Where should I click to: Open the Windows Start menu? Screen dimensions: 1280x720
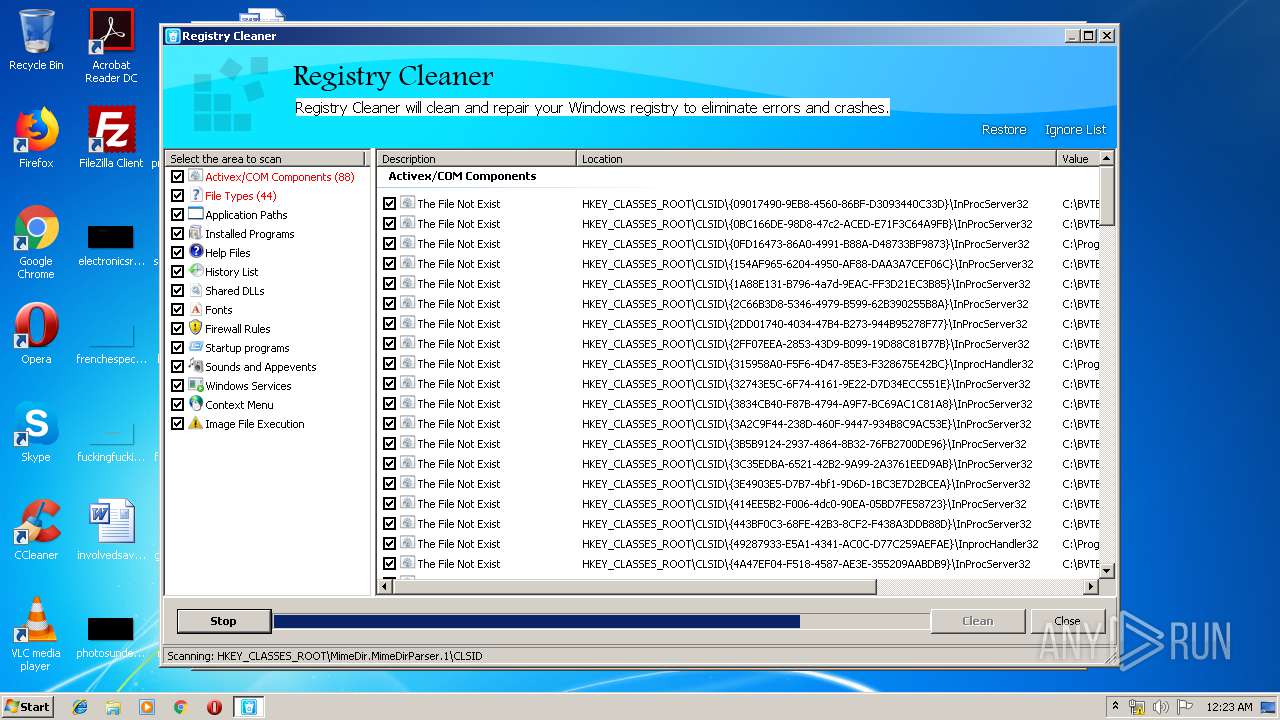click(x=27, y=707)
